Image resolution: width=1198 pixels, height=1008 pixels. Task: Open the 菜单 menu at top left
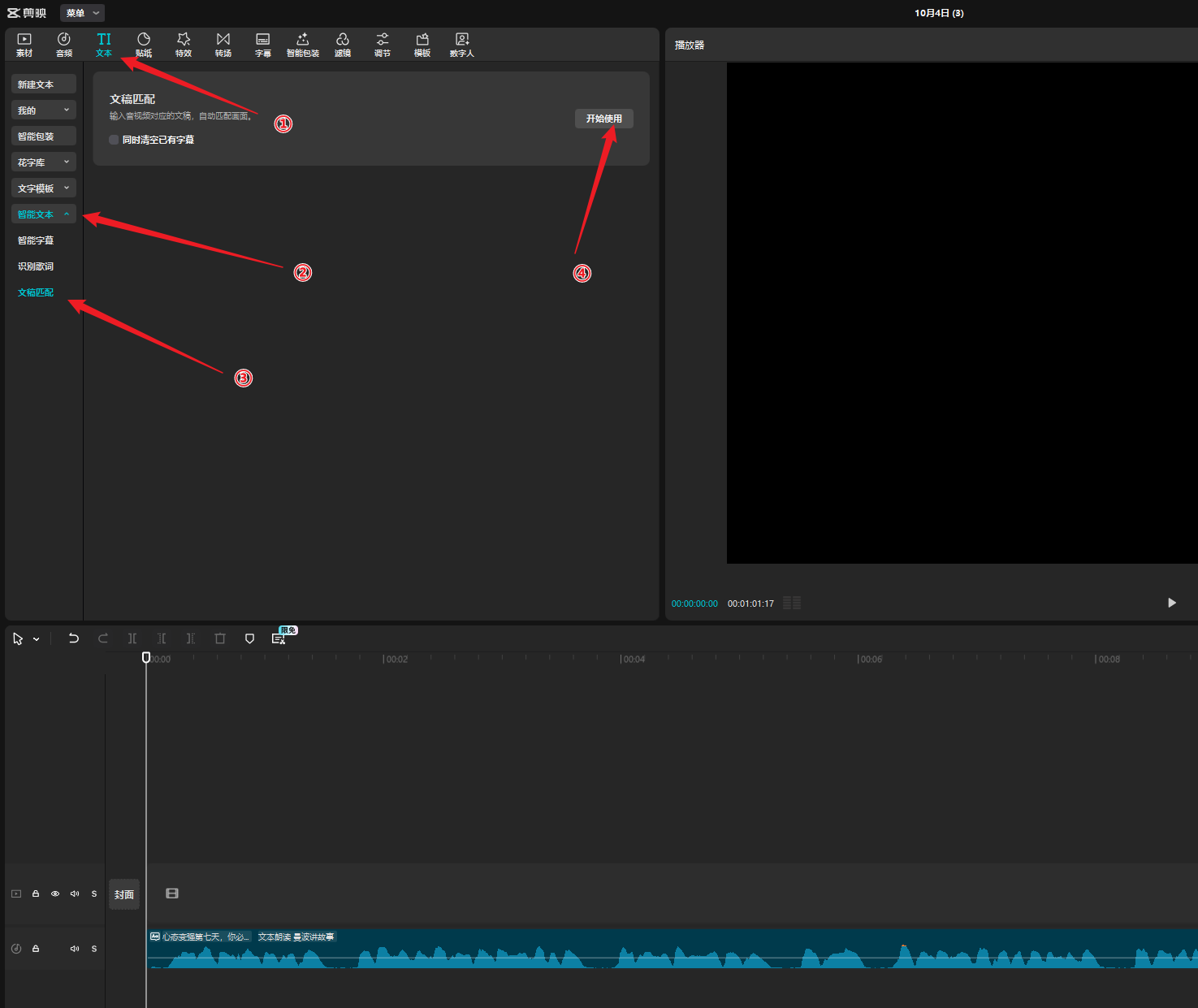[82, 13]
